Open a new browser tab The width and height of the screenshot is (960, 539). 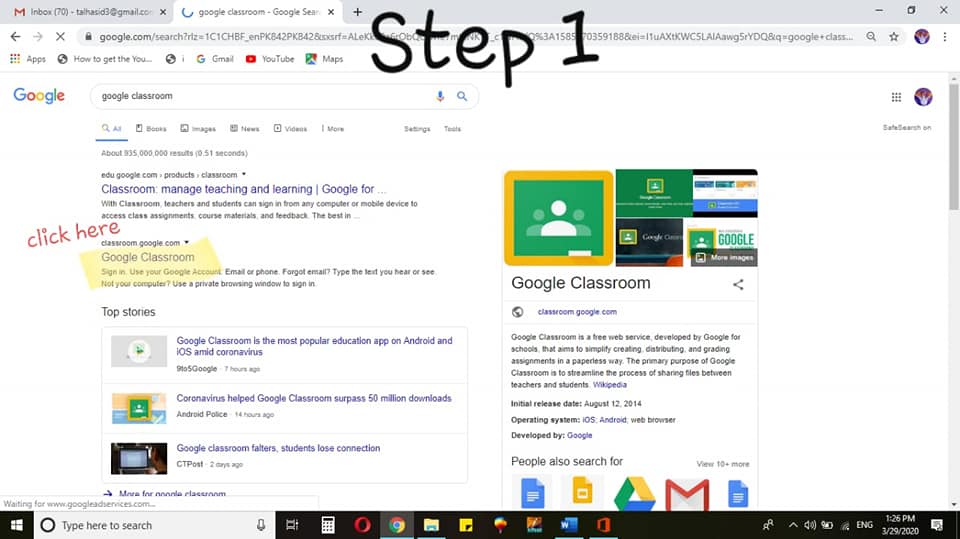point(358,12)
